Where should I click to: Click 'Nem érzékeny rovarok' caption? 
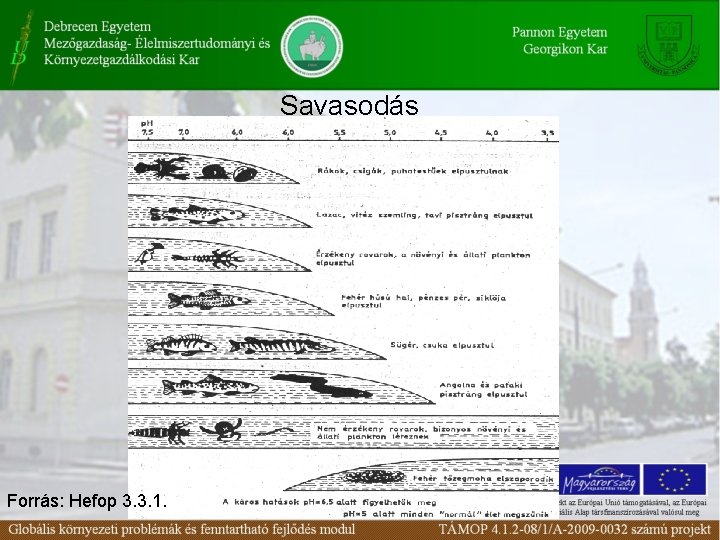pyautogui.click(x=421, y=433)
